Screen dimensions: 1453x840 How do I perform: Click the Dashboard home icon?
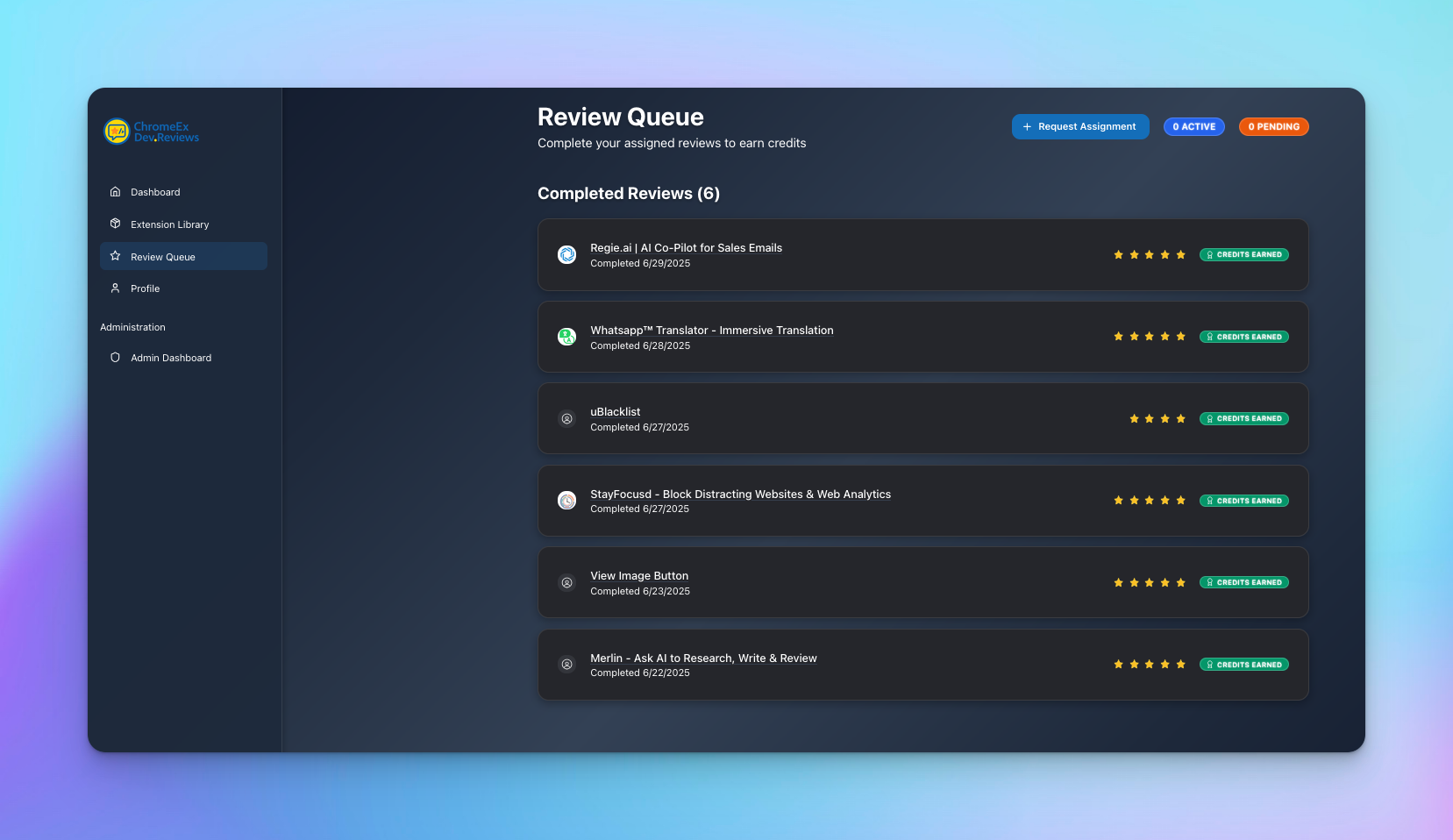pyautogui.click(x=115, y=192)
